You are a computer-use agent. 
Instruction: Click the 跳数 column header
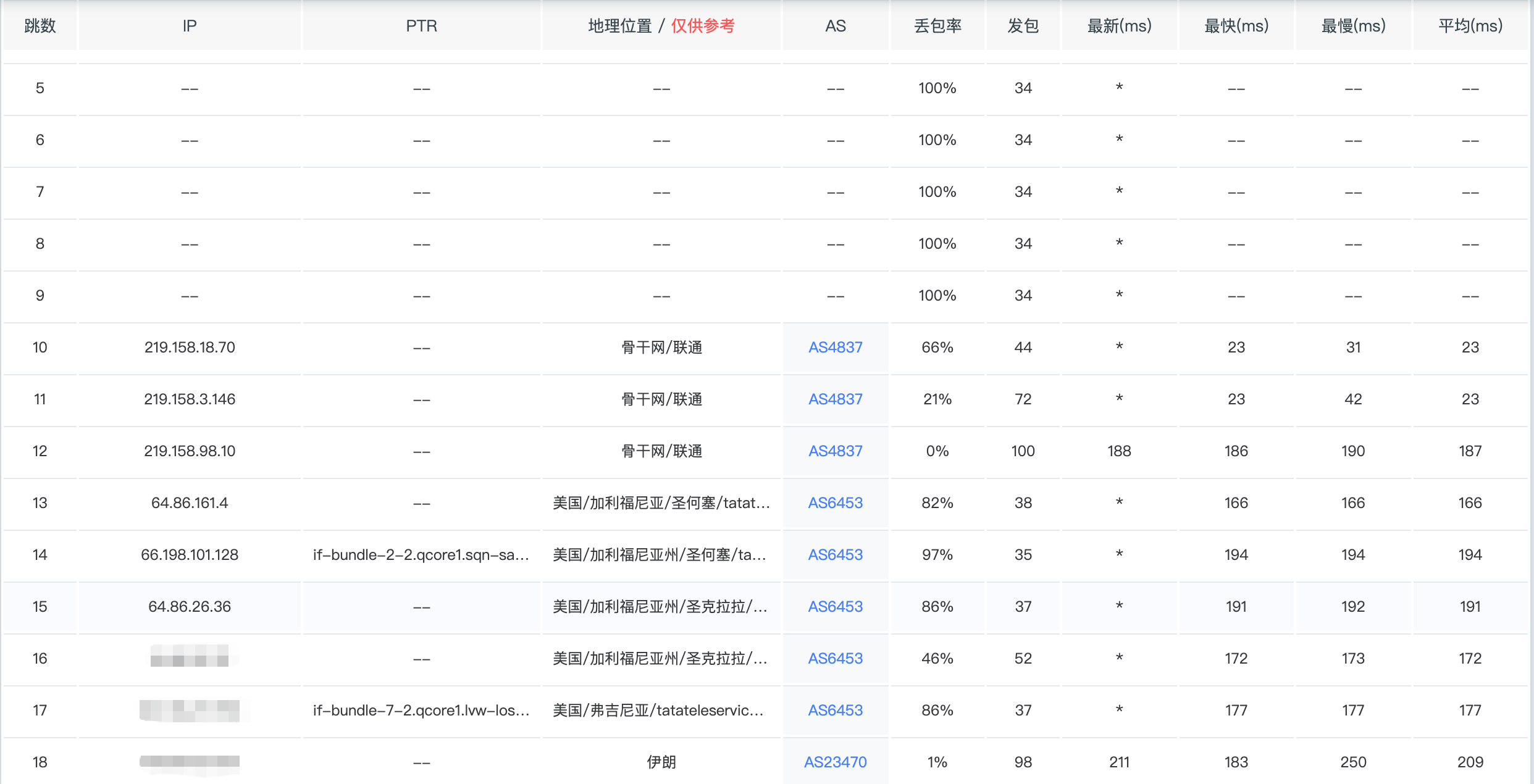40,26
